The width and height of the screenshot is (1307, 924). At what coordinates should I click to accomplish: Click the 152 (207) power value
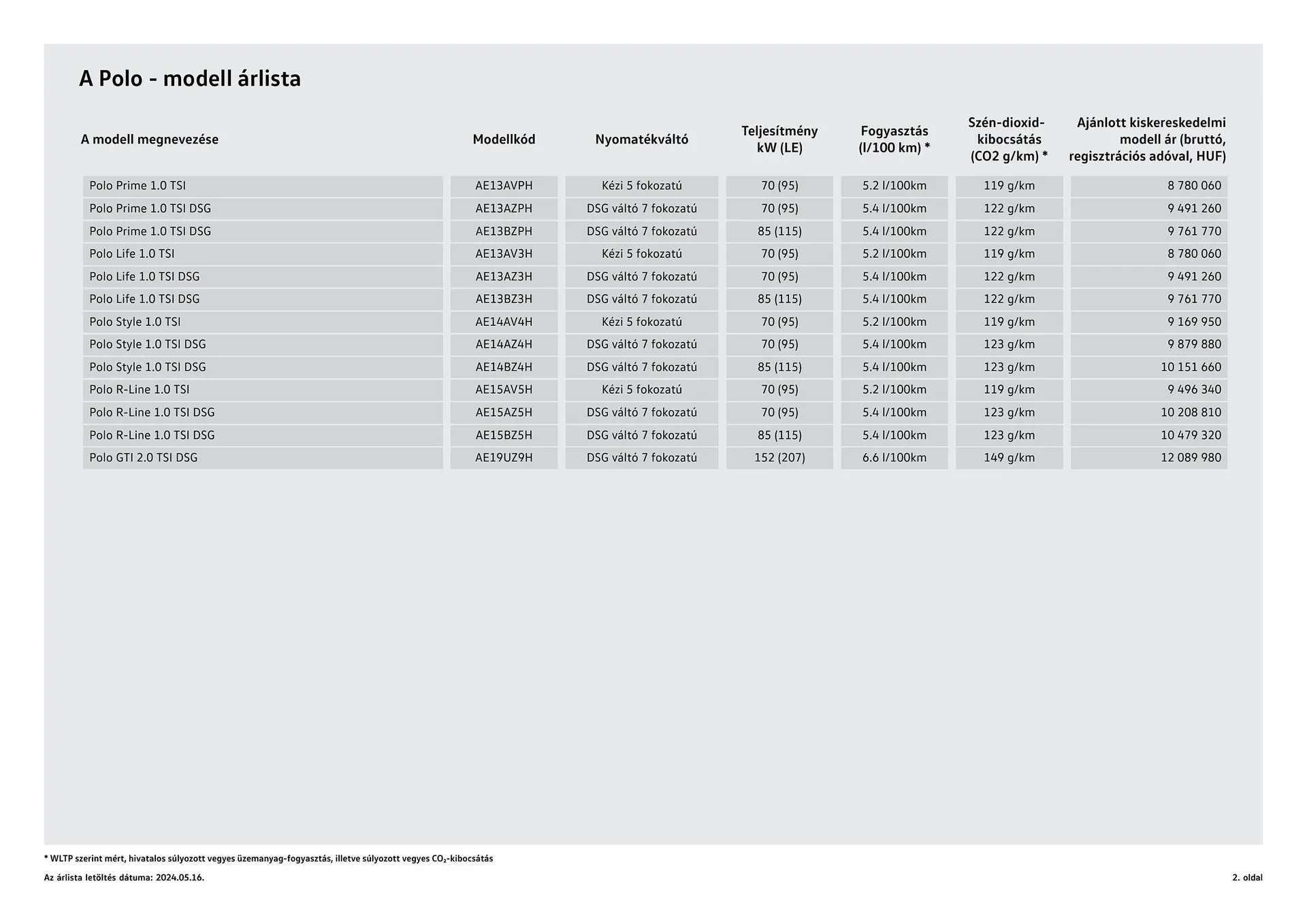[779, 458]
